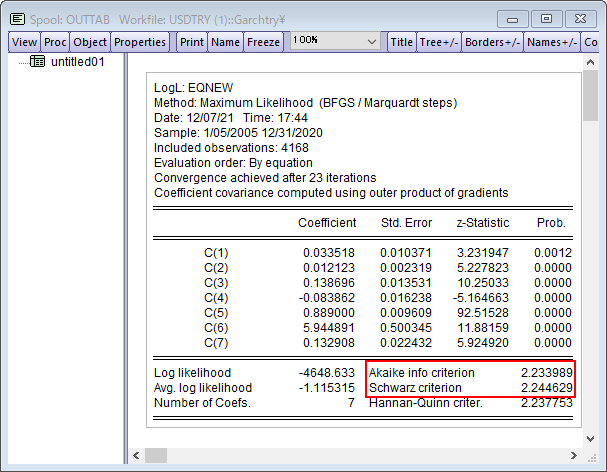Image resolution: width=607 pixels, height=472 pixels.
Task: Click the 'Included observations: 4168' line
Action: [231, 148]
